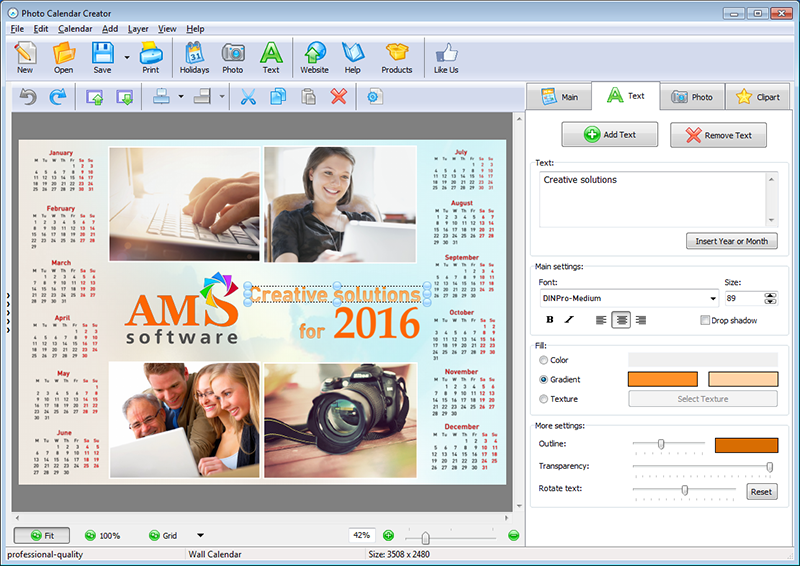Open the Grid options dropdown arrow
Screen dimensions: 800x566
pyautogui.click(x=201, y=535)
